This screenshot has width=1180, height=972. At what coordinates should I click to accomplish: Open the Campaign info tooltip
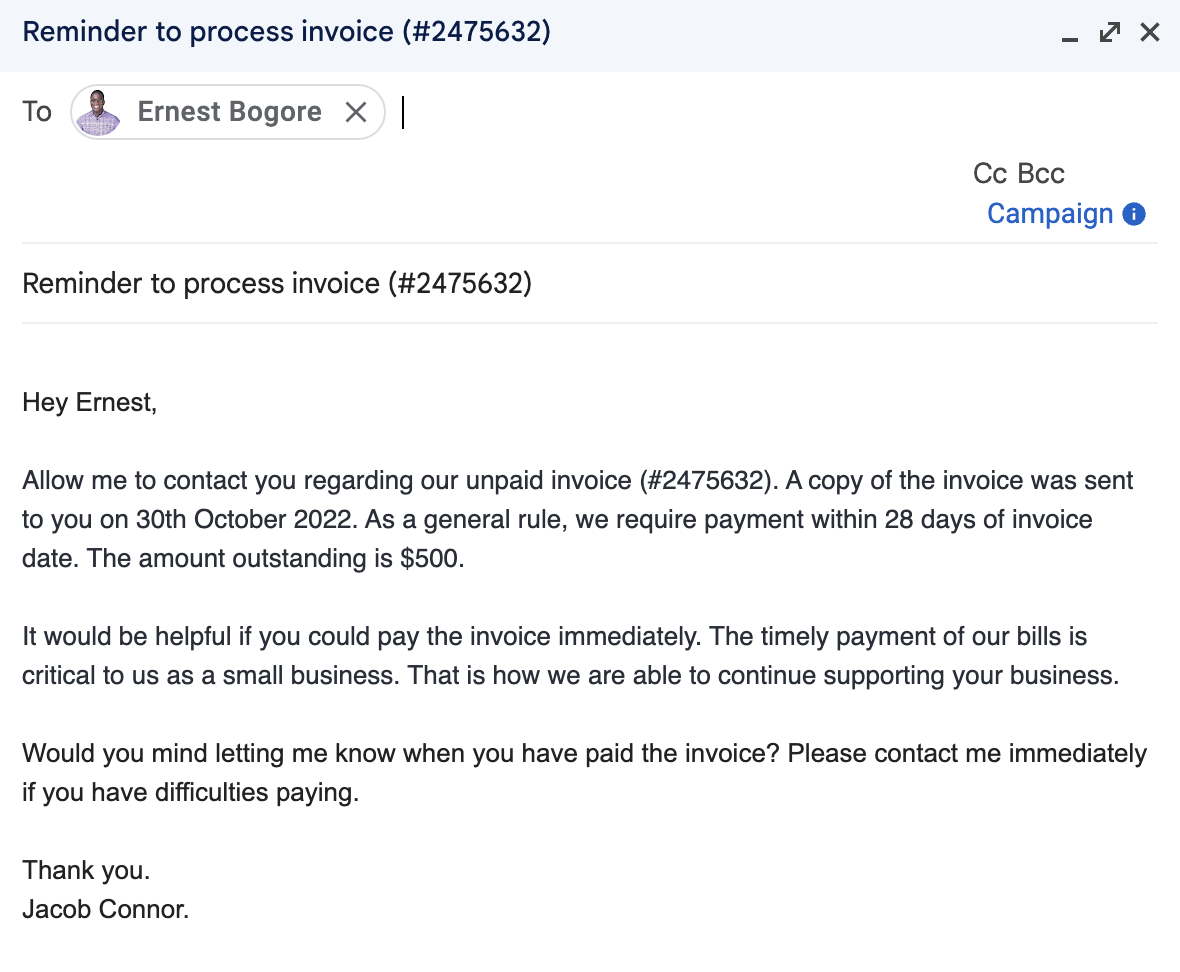(1134, 213)
